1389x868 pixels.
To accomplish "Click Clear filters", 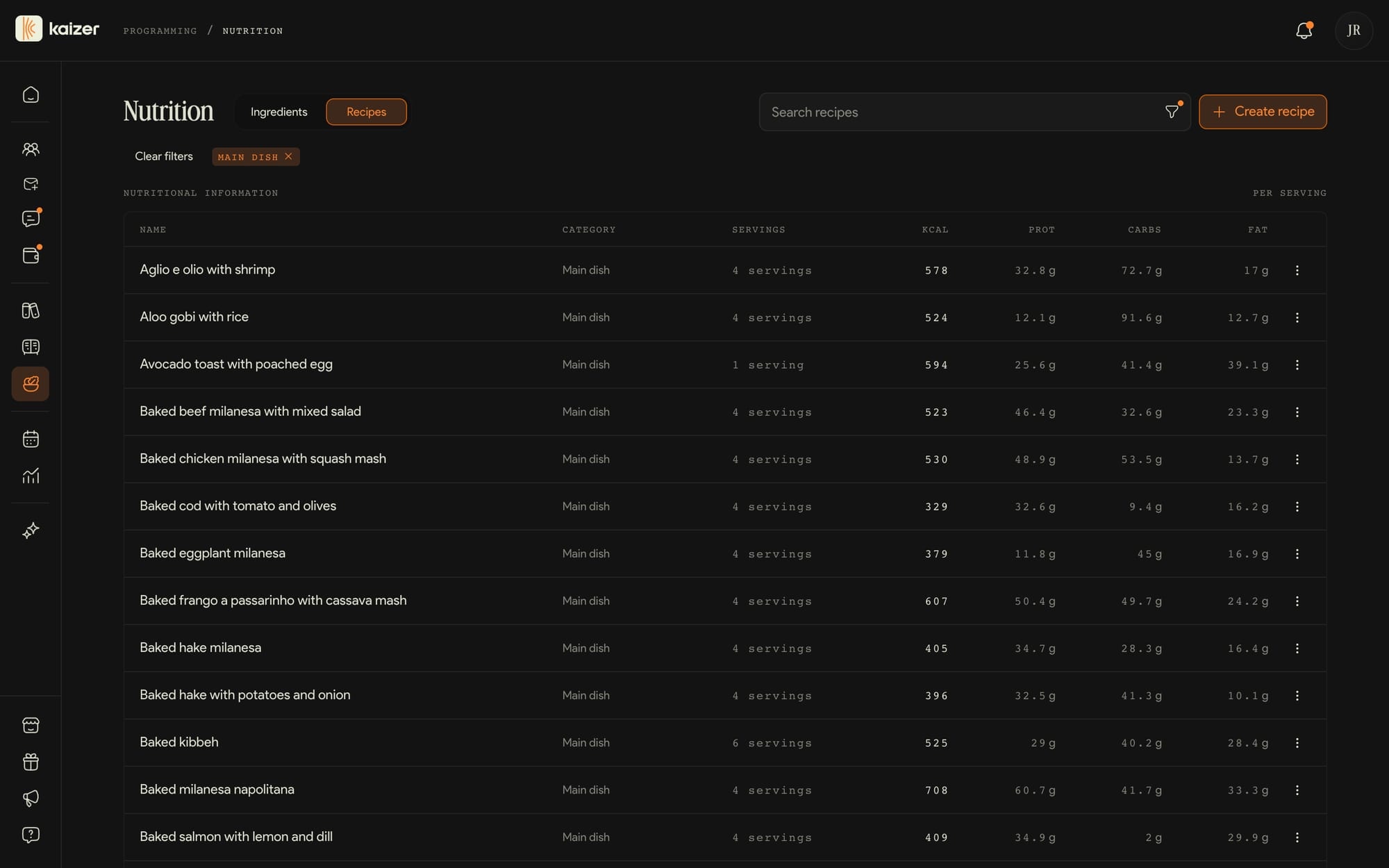I will coord(164,156).
